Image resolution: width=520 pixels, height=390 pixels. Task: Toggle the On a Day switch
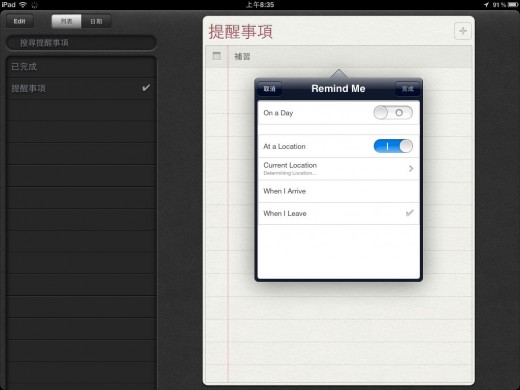pyautogui.click(x=393, y=113)
